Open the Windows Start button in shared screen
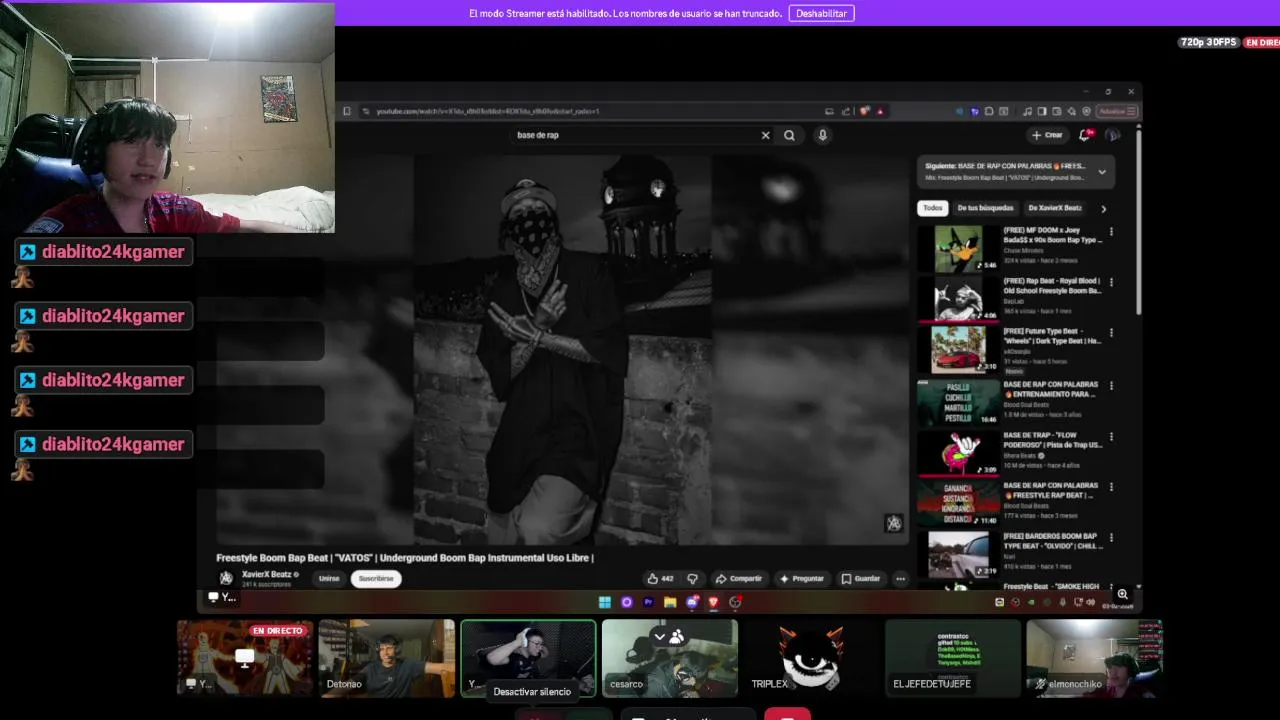 tap(605, 602)
